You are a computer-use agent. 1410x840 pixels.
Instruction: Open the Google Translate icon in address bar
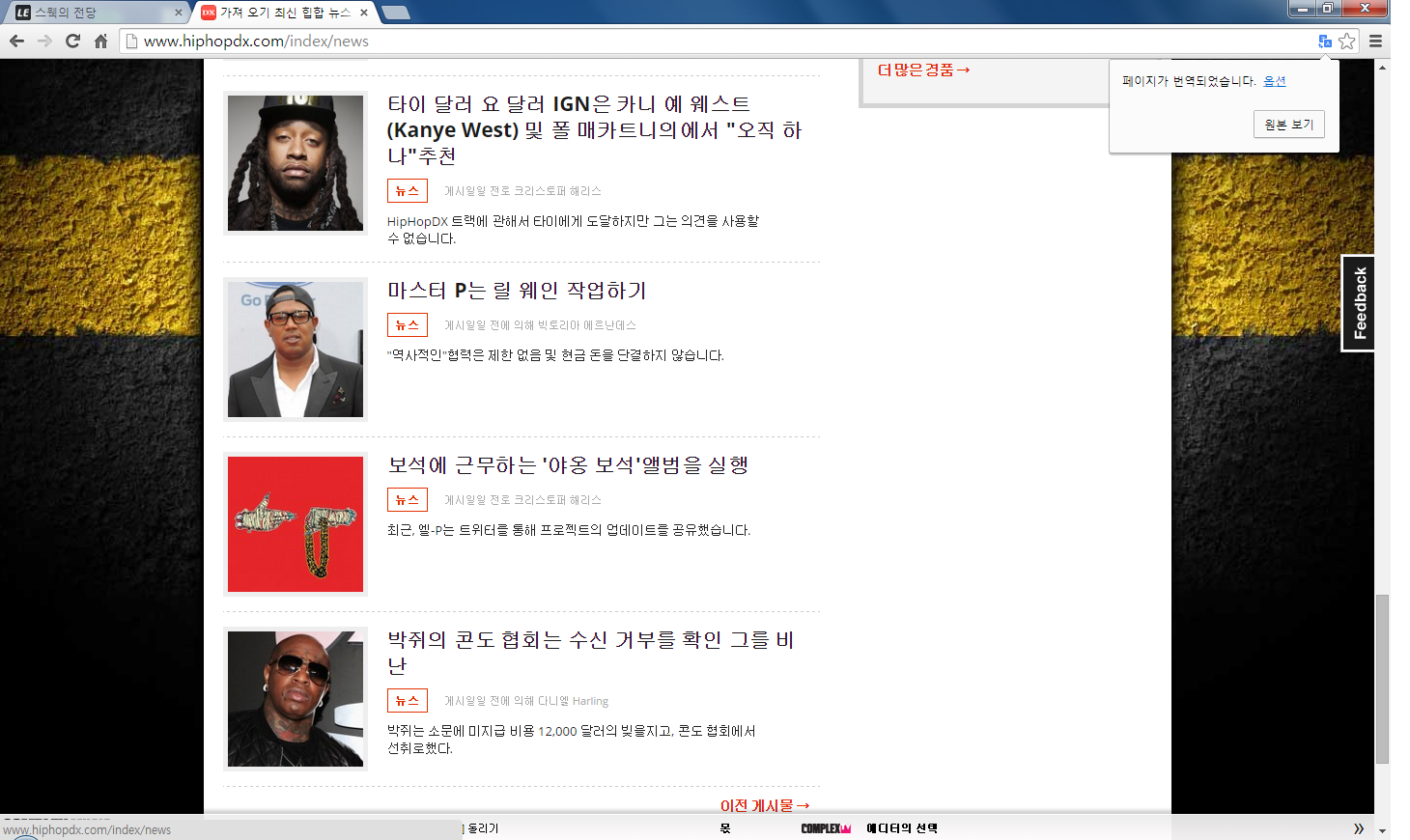(1325, 41)
